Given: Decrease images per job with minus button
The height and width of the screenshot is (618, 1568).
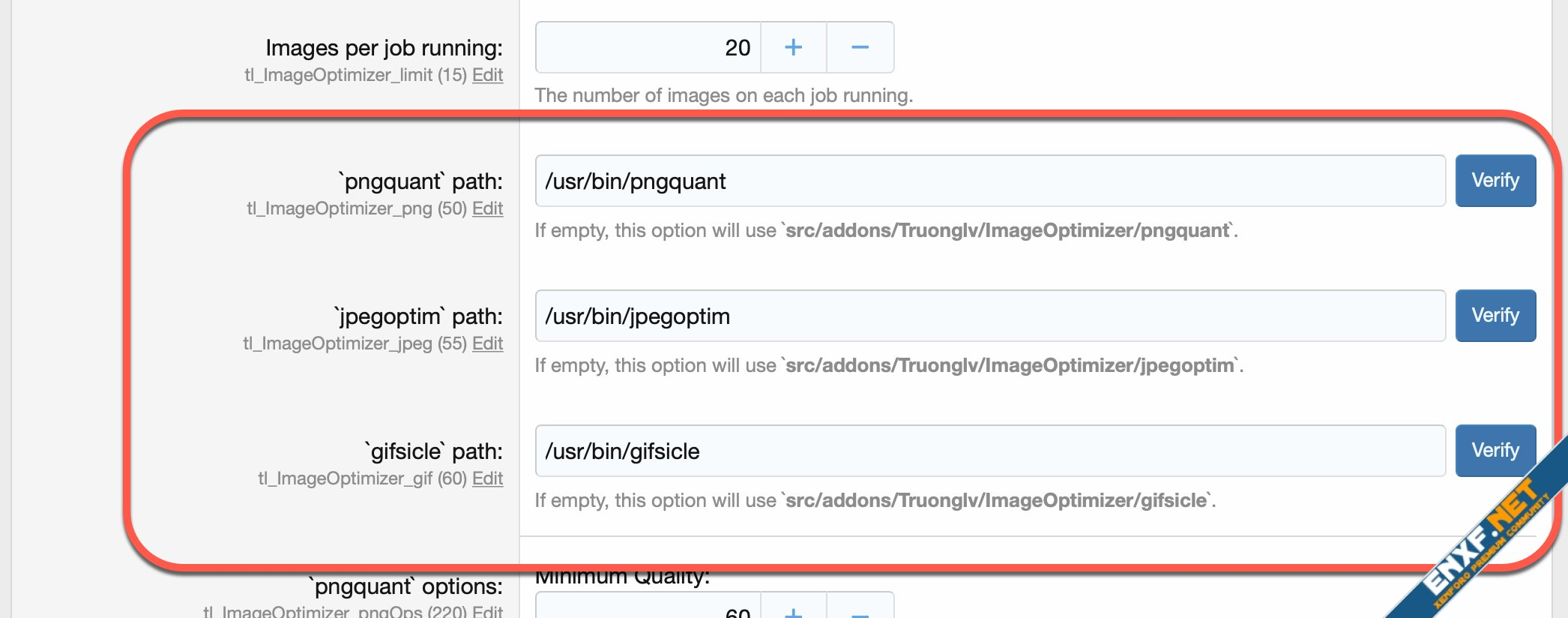Looking at the screenshot, I should (x=860, y=47).
